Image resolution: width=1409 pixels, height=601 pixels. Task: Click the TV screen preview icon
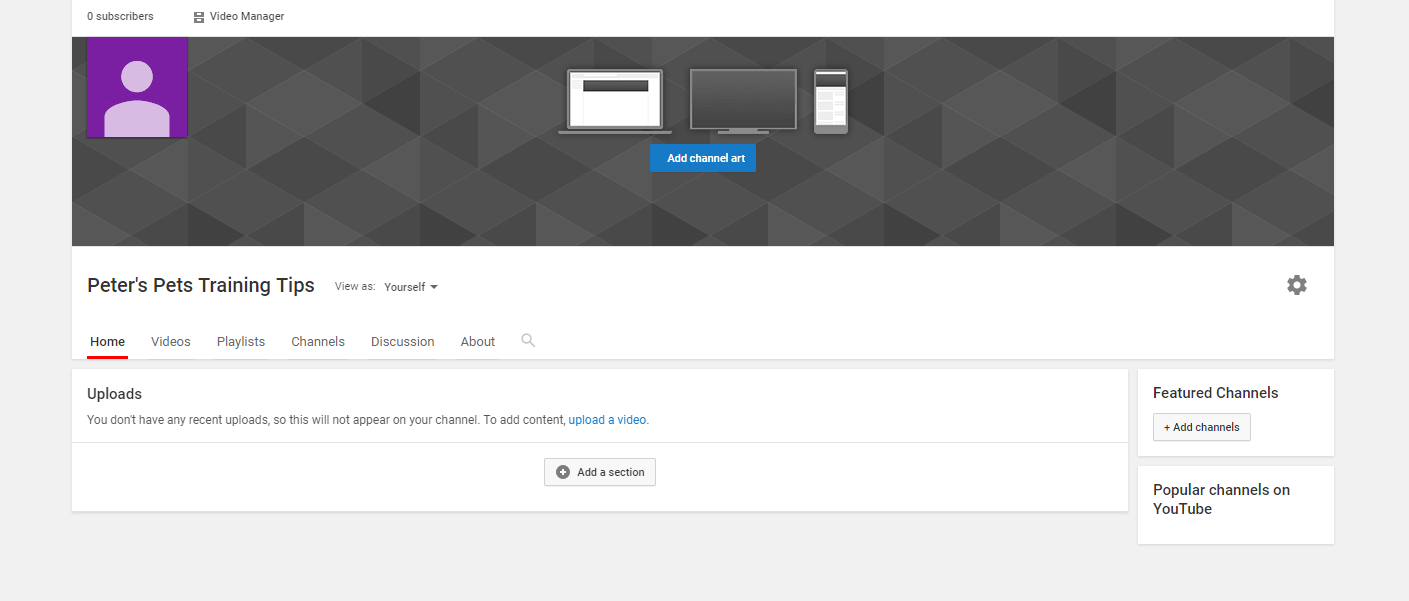pyautogui.click(x=743, y=101)
